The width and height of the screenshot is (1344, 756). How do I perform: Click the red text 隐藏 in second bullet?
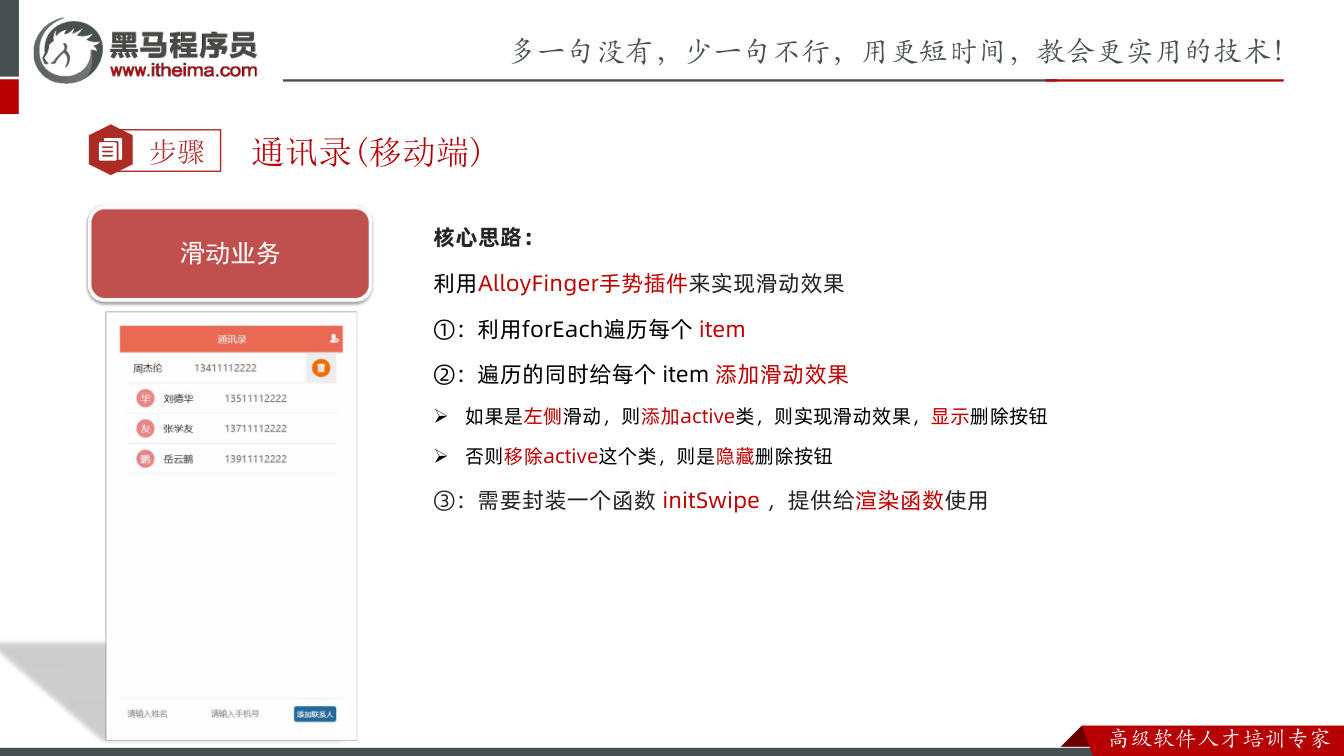click(736, 456)
